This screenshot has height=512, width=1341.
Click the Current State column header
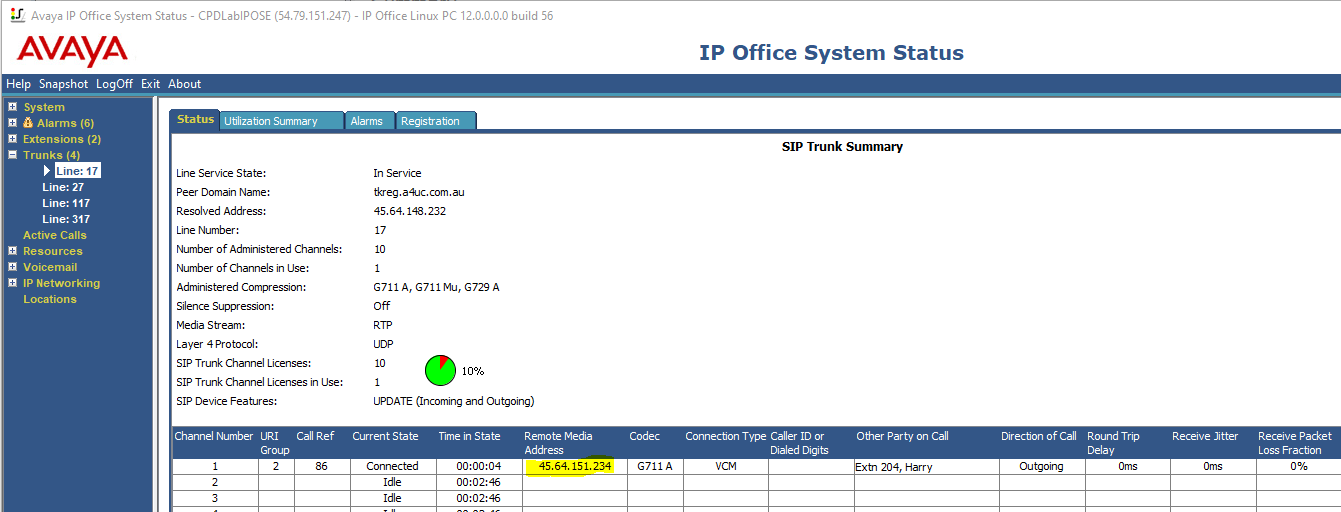coord(392,443)
